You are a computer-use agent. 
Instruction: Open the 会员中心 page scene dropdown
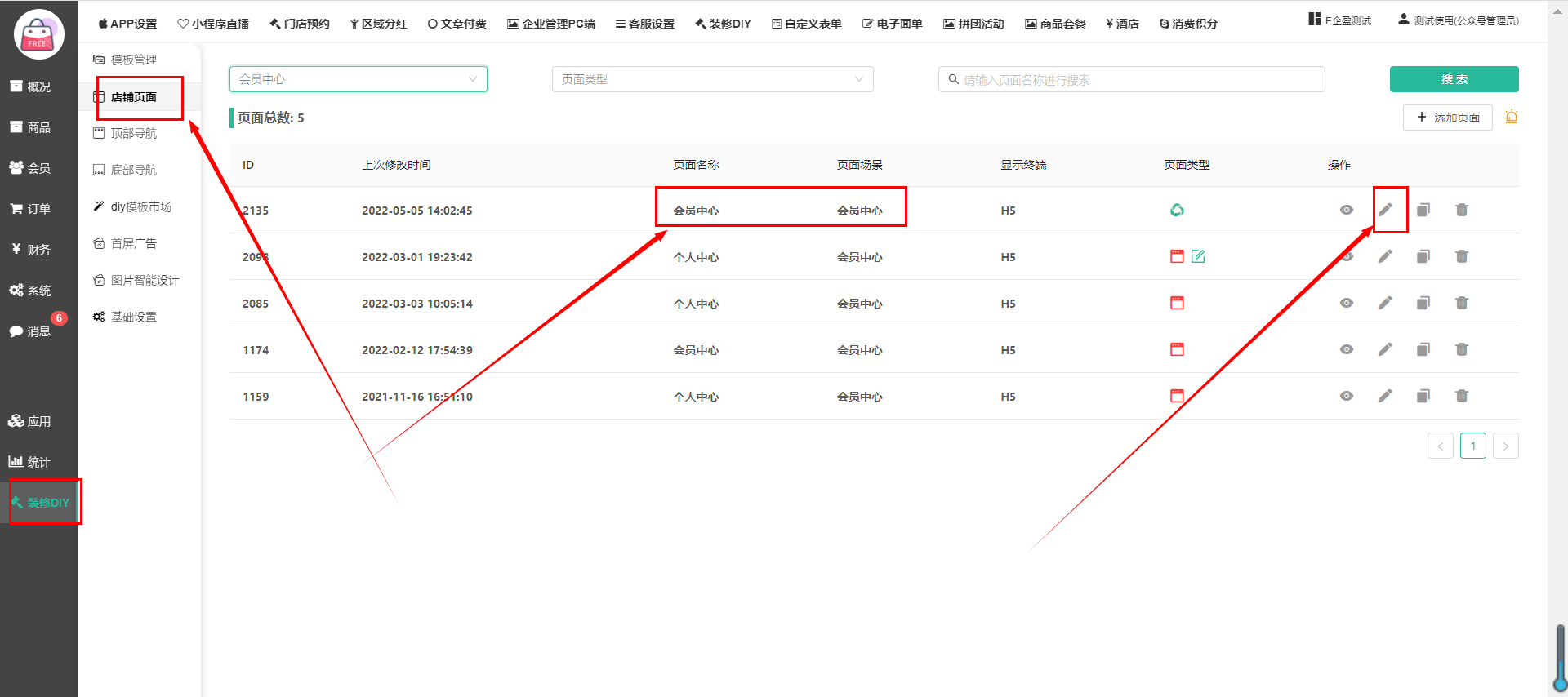[x=358, y=79]
